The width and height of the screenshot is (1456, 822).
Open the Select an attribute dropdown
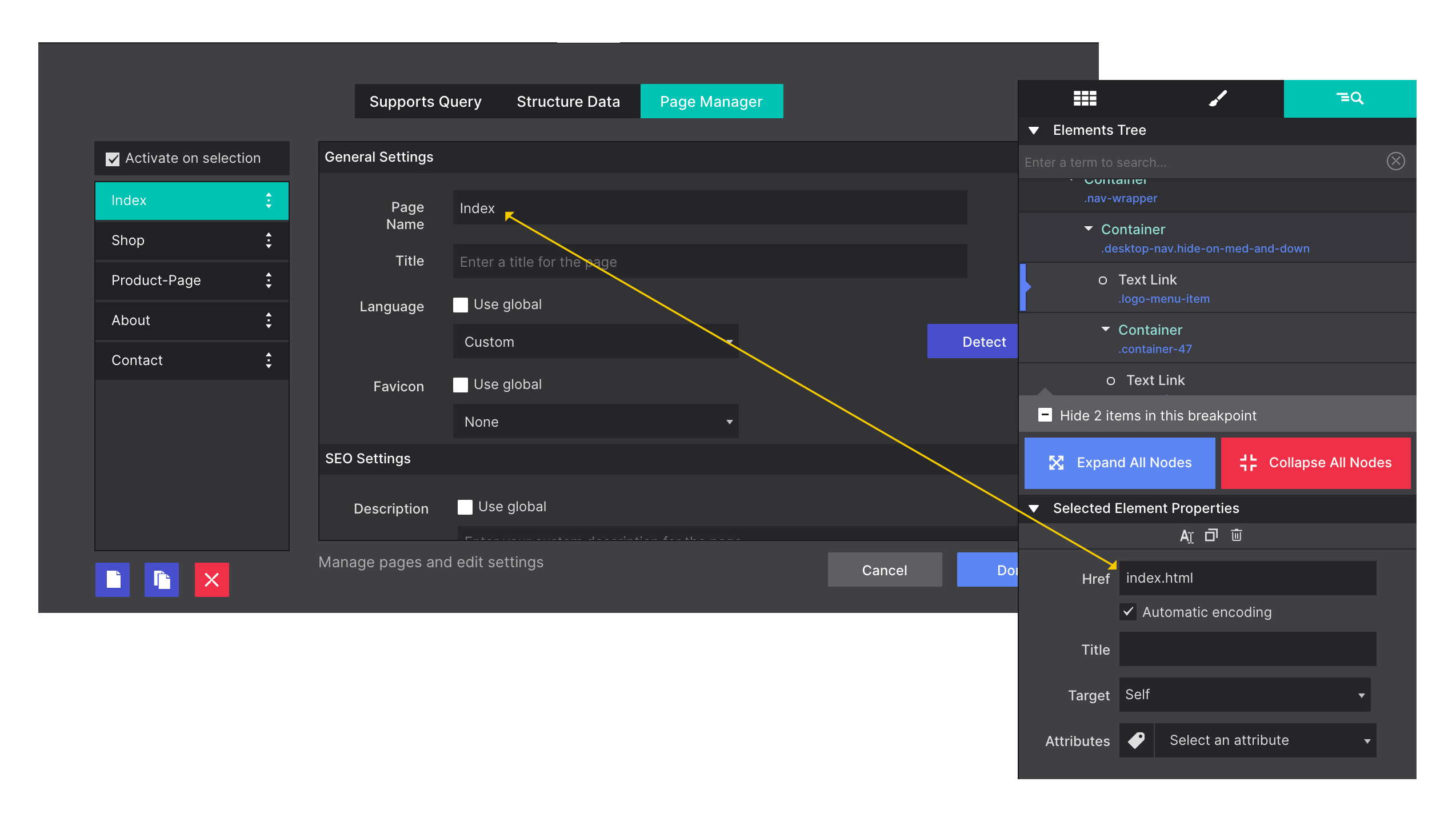[x=1265, y=740]
